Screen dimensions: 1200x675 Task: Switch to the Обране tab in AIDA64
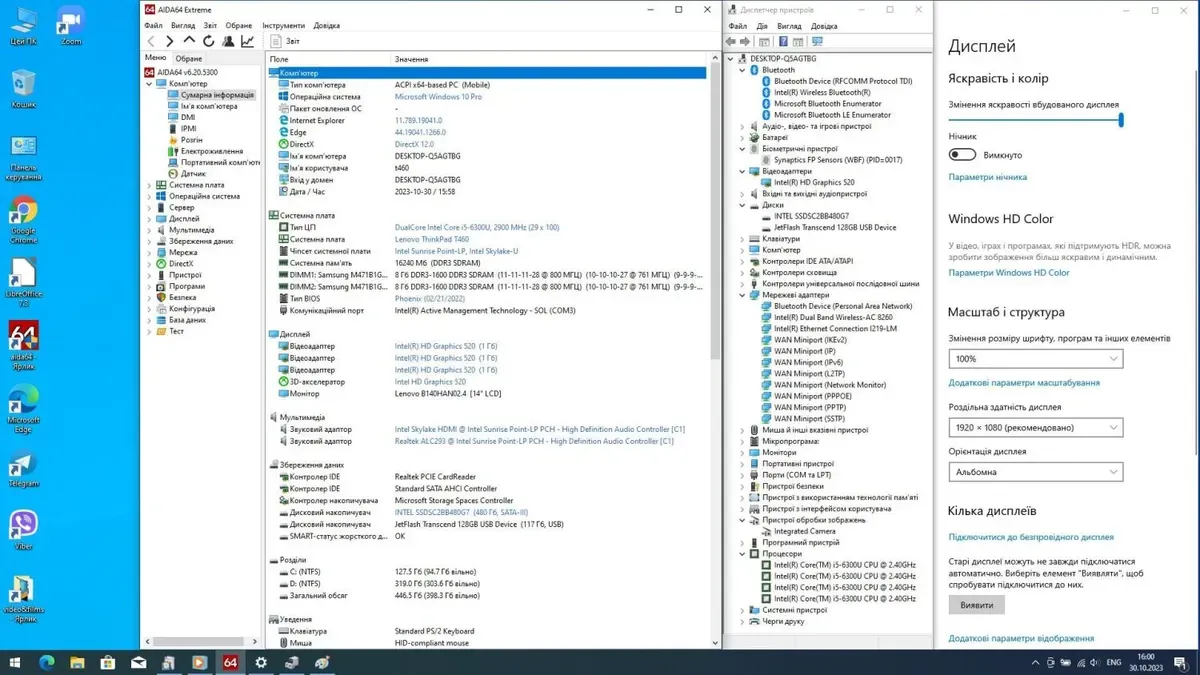pos(188,59)
